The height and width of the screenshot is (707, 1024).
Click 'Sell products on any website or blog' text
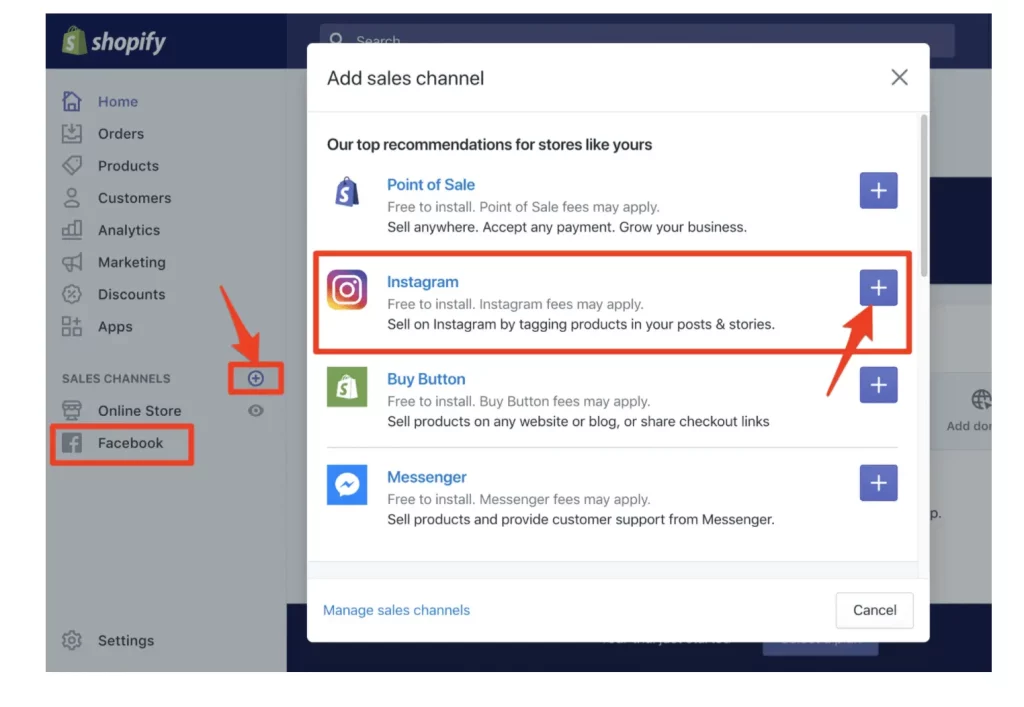click(x=579, y=422)
